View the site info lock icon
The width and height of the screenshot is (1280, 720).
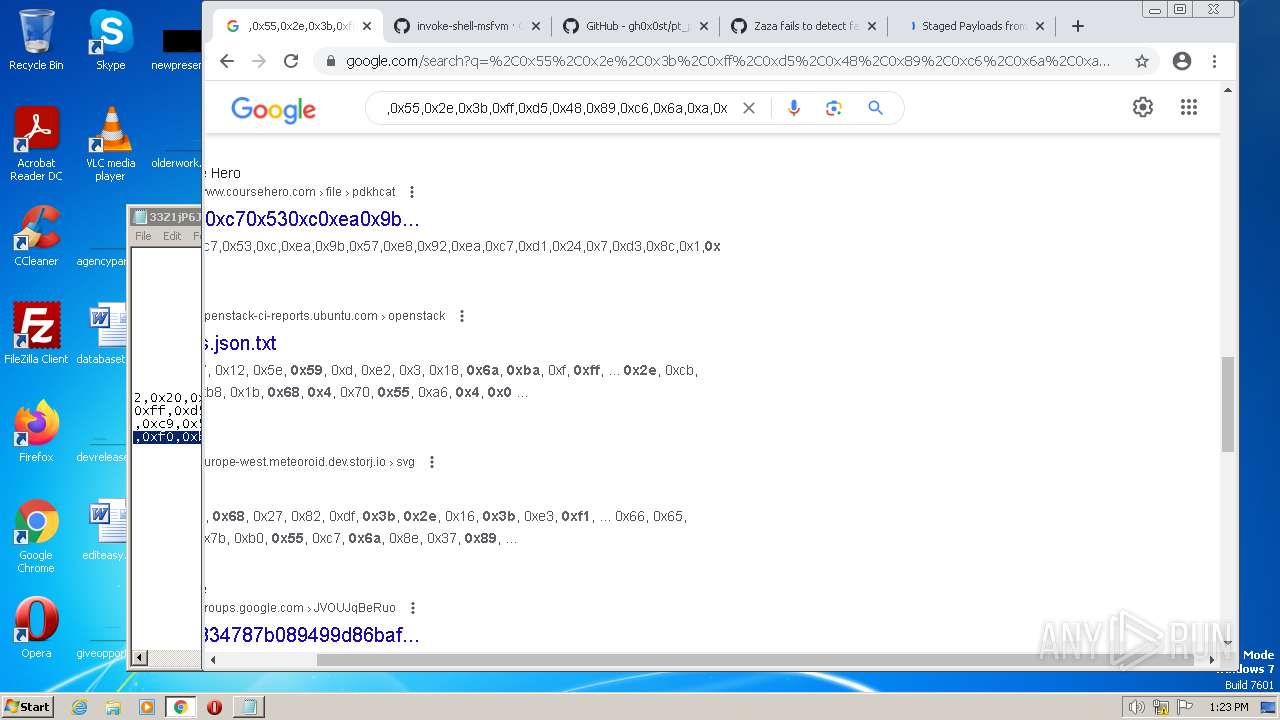(x=330, y=61)
